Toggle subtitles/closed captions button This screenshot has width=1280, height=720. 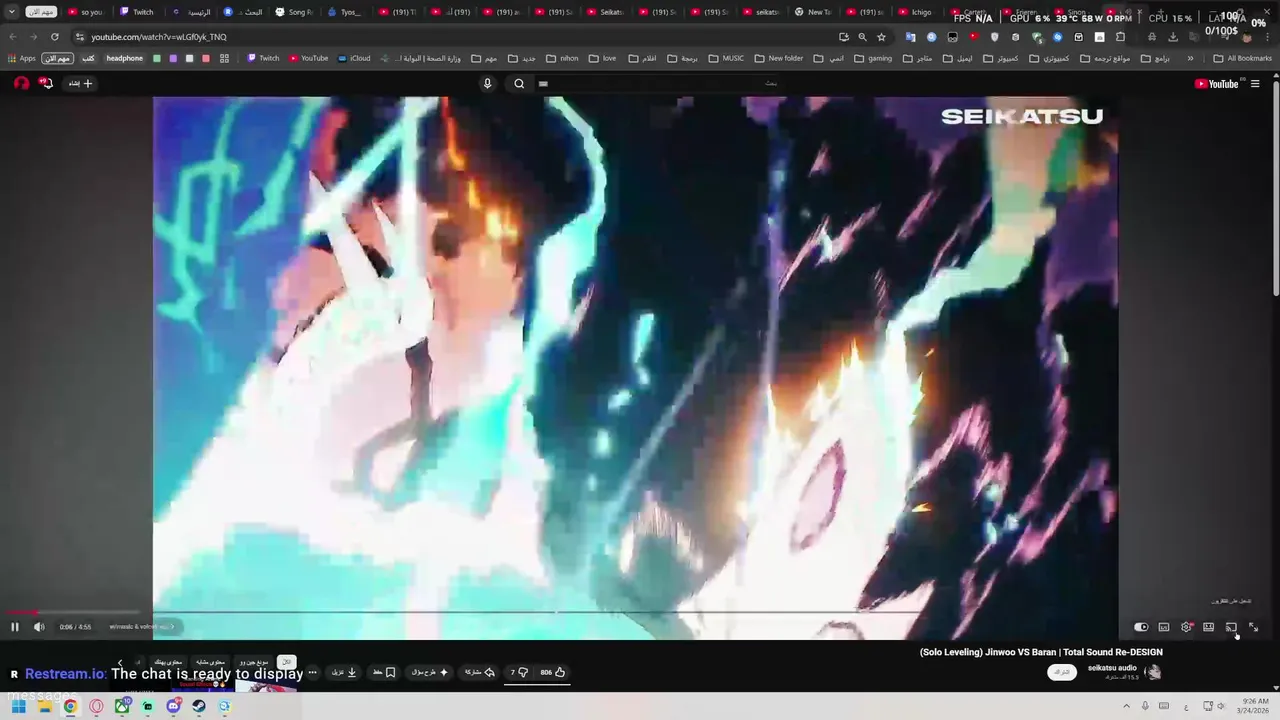pos(1164,627)
